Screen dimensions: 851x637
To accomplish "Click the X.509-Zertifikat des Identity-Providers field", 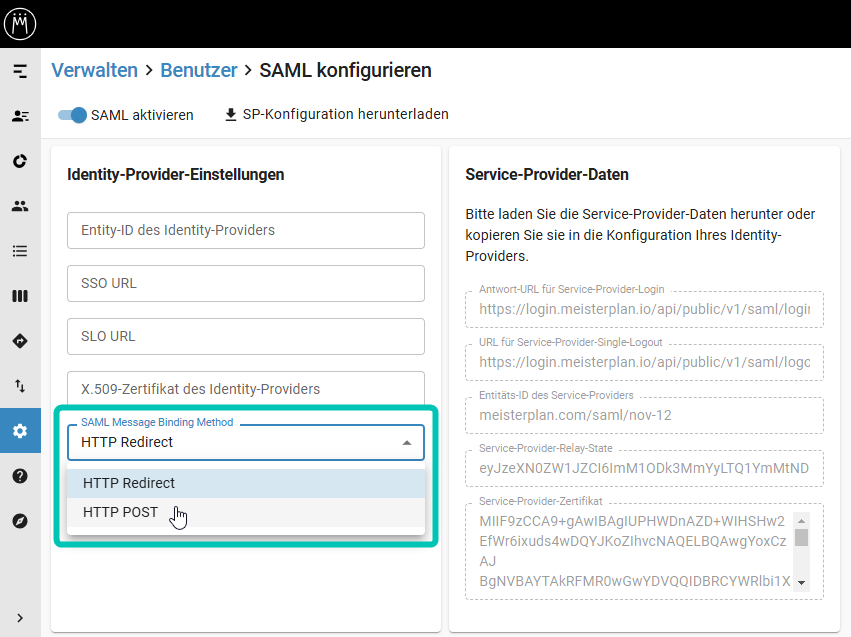I will coord(246,388).
